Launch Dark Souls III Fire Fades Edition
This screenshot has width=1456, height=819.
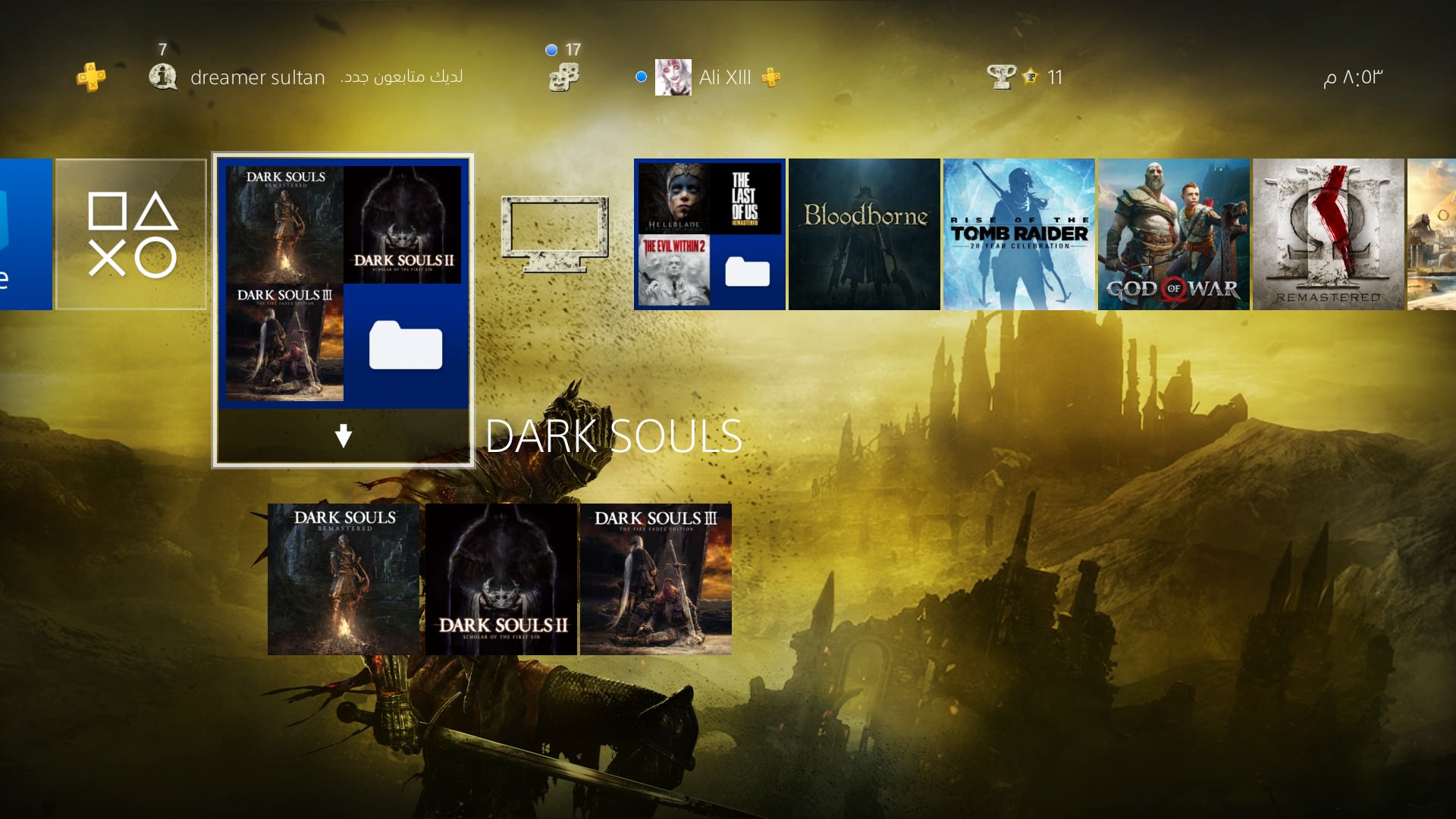[x=656, y=579]
